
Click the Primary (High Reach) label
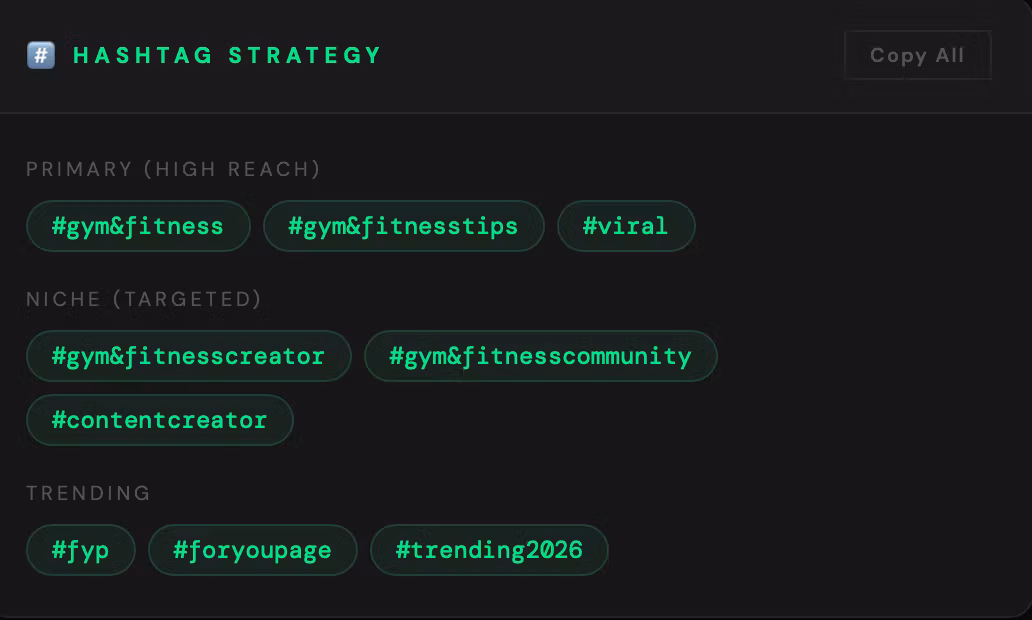tap(173, 169)
